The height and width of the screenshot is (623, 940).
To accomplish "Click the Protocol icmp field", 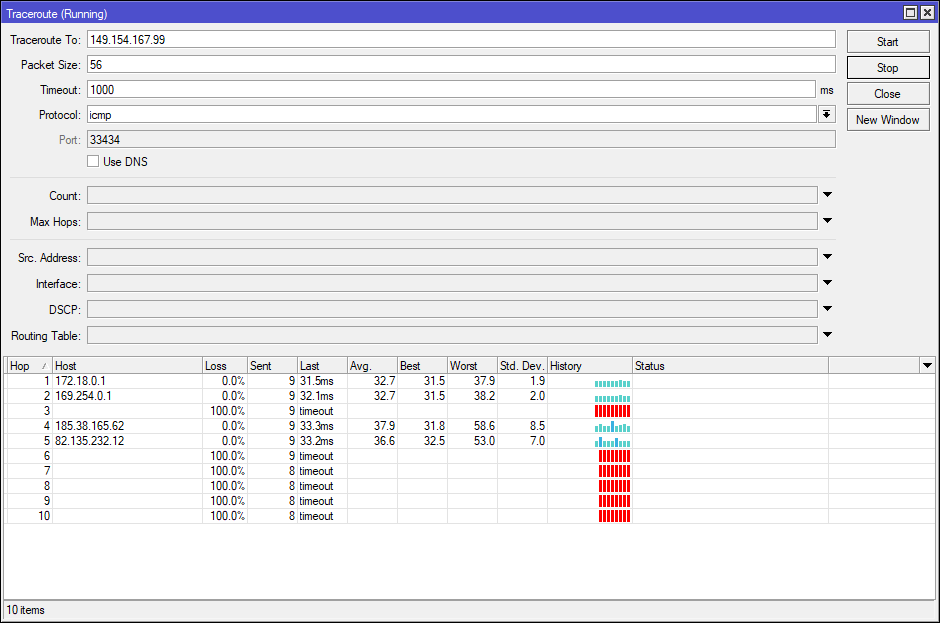I will pyautogui.click(x=451, y=115).
